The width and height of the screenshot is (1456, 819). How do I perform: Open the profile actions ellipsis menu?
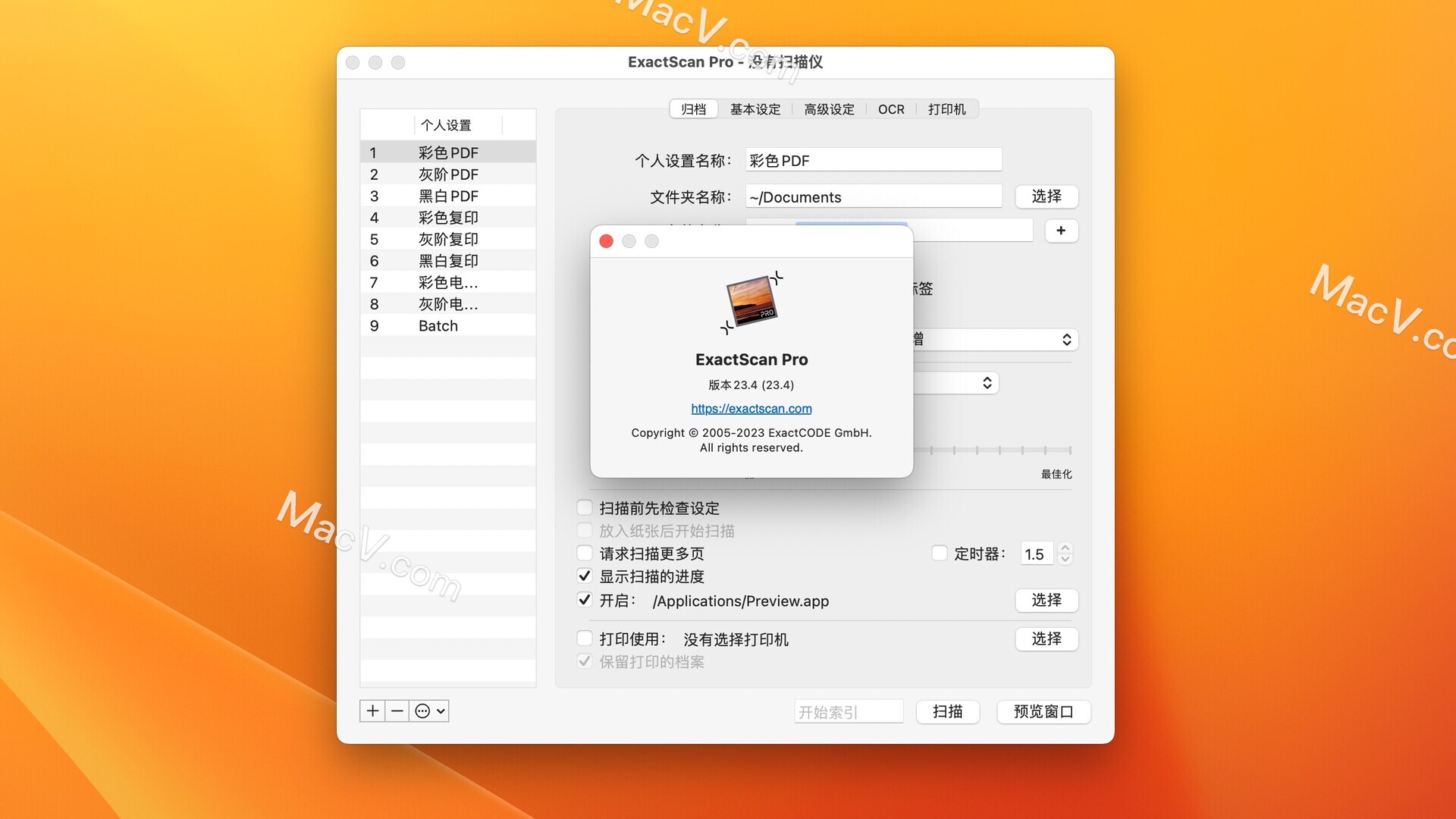[429, 711]
